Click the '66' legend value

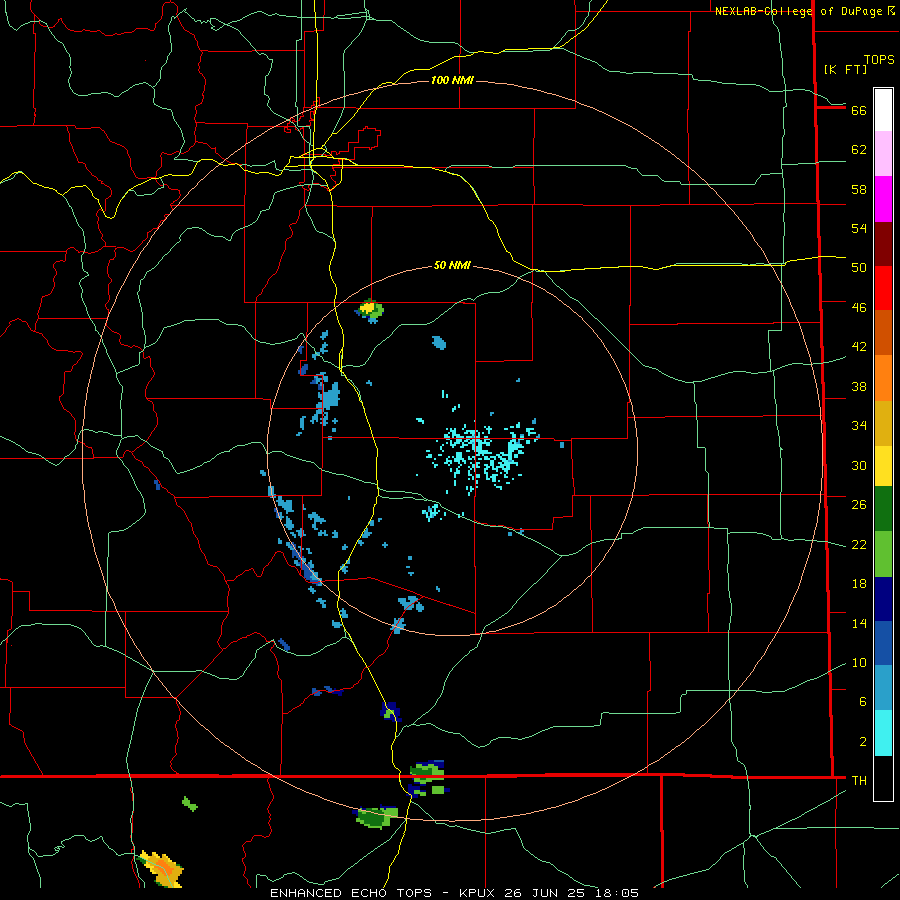click(859, 110)
